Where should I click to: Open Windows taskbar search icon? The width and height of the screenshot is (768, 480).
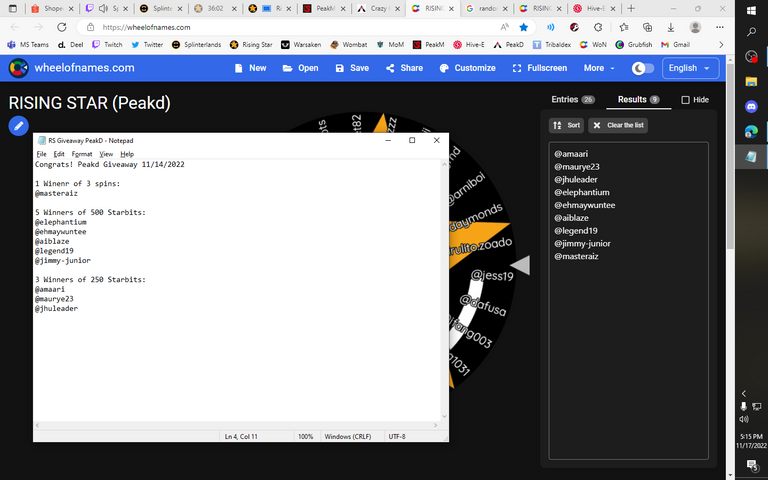click(751, 32)
